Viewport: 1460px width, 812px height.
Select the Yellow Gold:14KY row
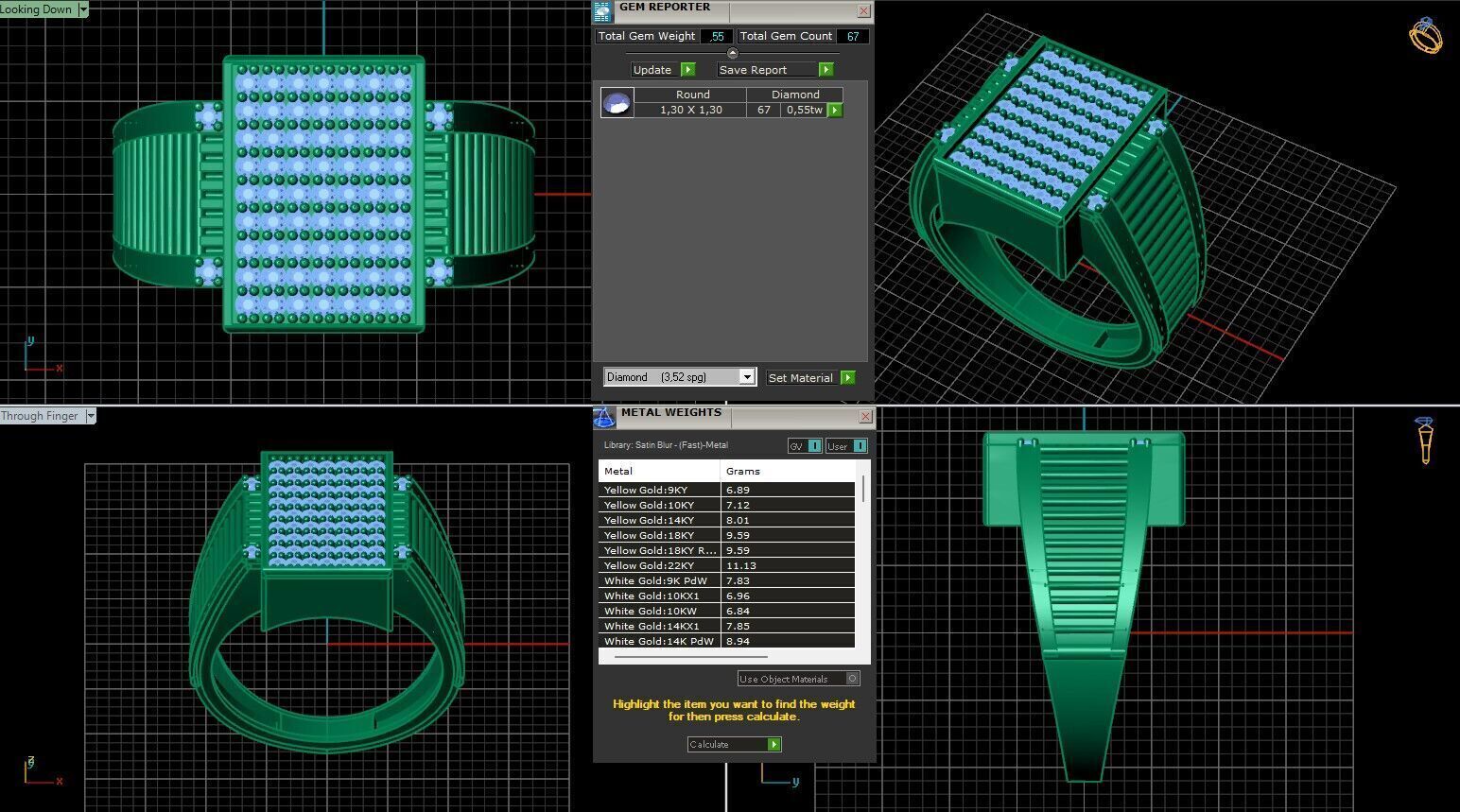pos(726,520)
